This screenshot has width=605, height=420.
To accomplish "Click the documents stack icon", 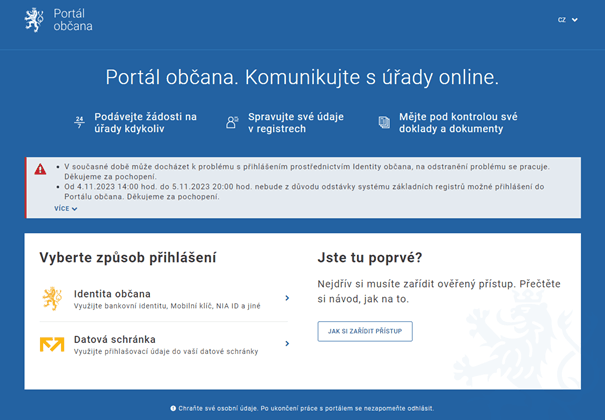I will coord(384,122).
